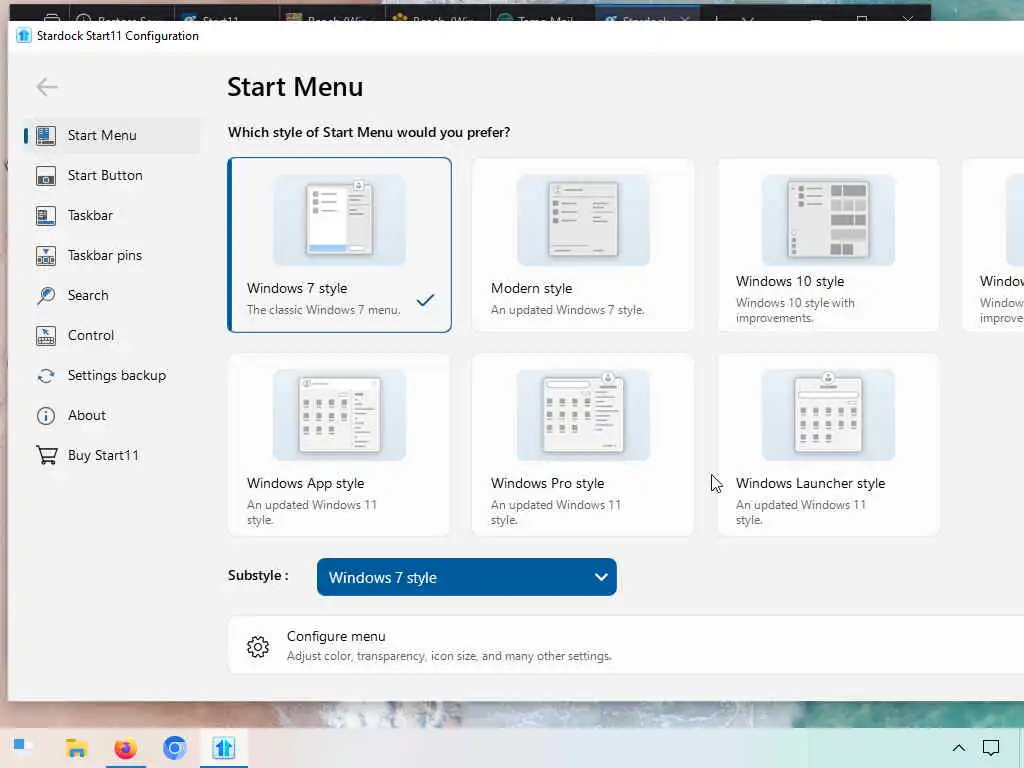Viewport: 1024px width, 768px height.
Task: Click the Start Menu page heading
Action: pyautogui.click(x=295, y=88)
